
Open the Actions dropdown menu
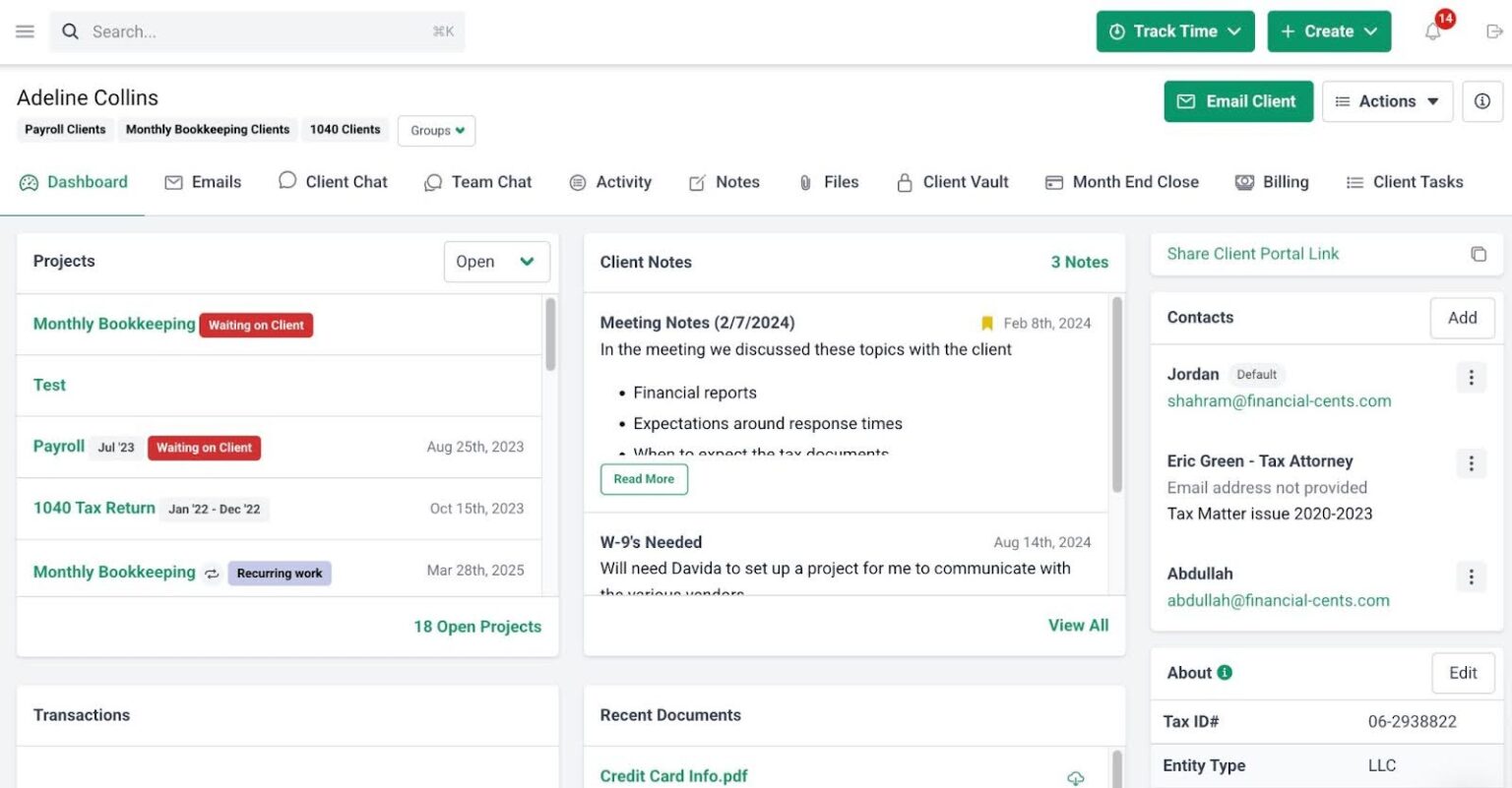(1387, 101)
